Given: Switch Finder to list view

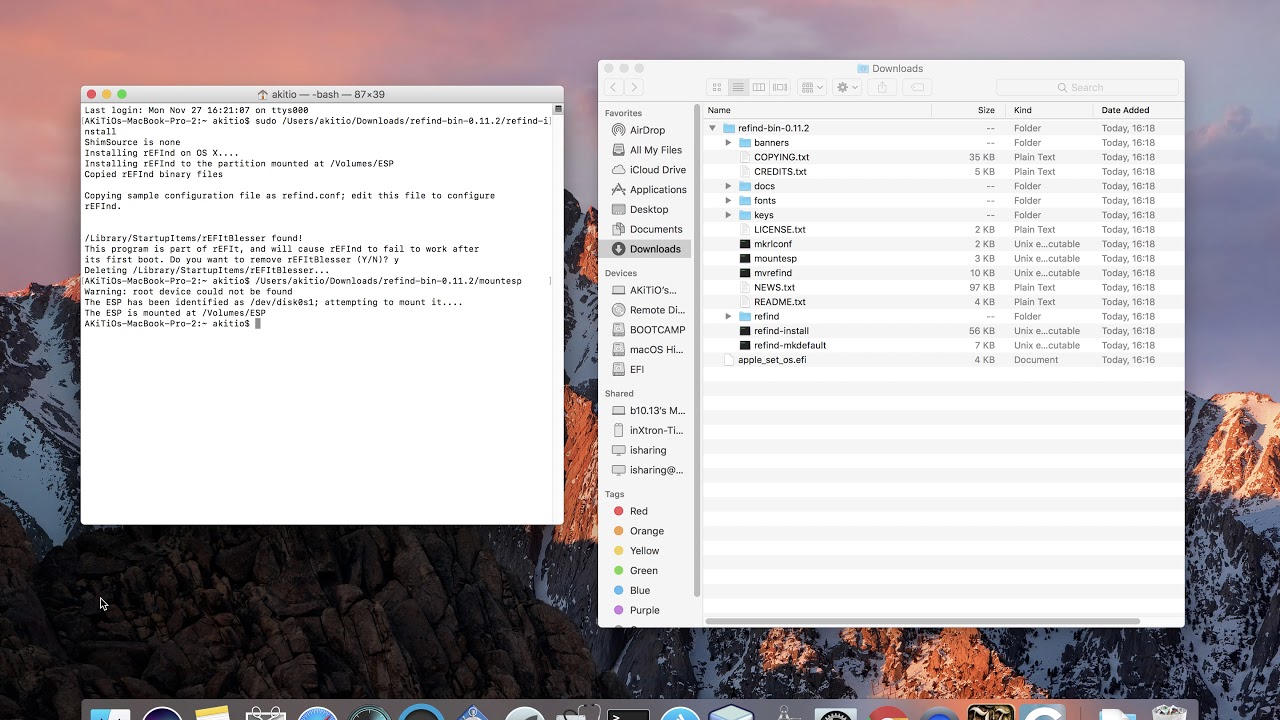Looking at the screenshot, I should click(x=738, y=88).
